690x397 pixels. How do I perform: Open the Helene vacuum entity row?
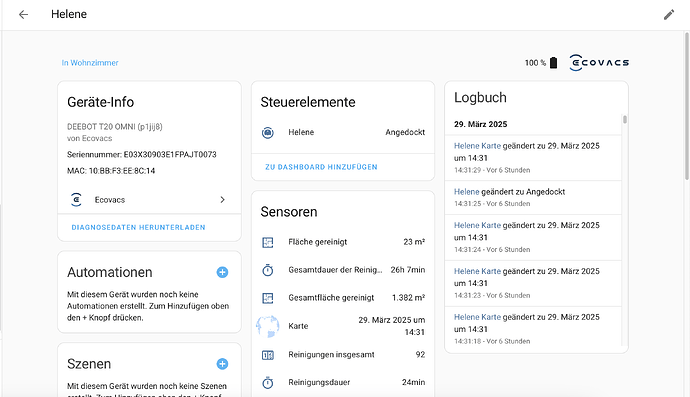tap(343, 132)
